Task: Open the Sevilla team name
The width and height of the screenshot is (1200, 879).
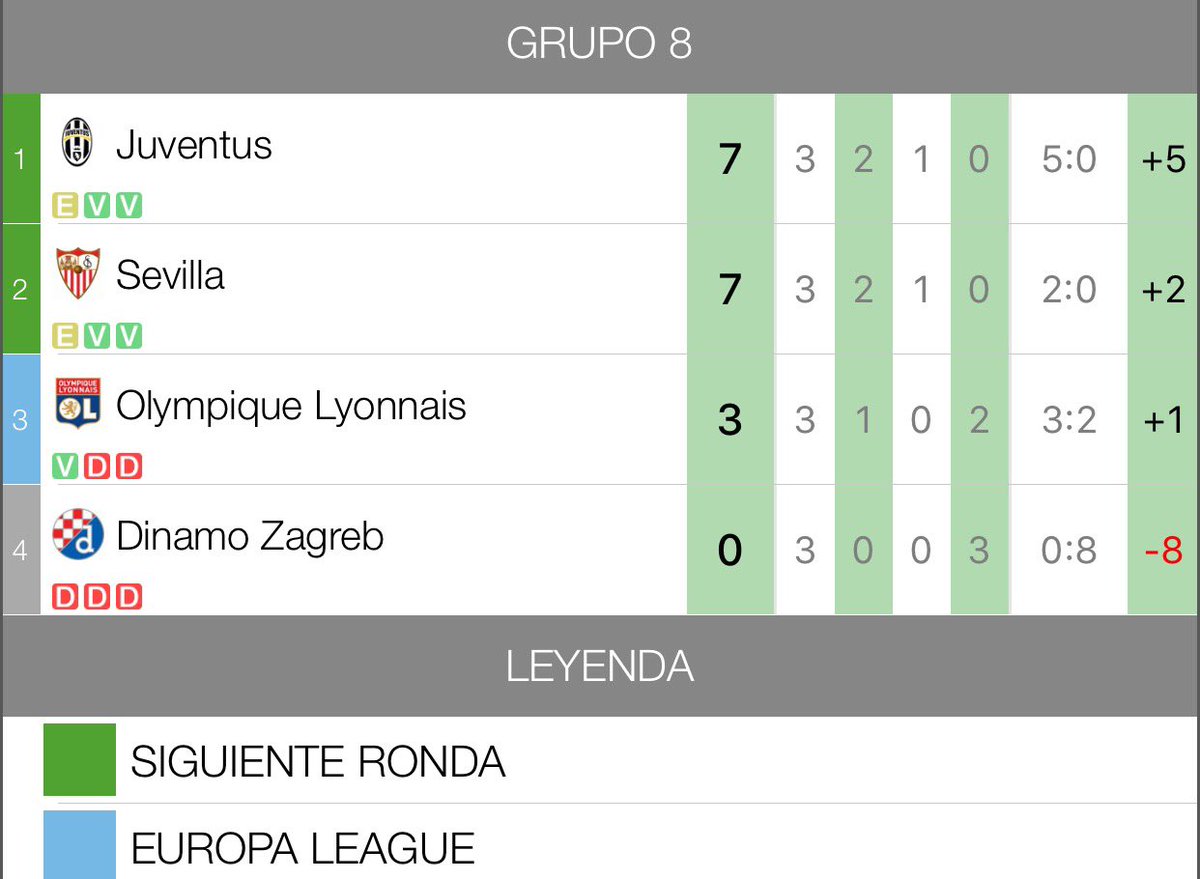Action: tap(170, 276)
